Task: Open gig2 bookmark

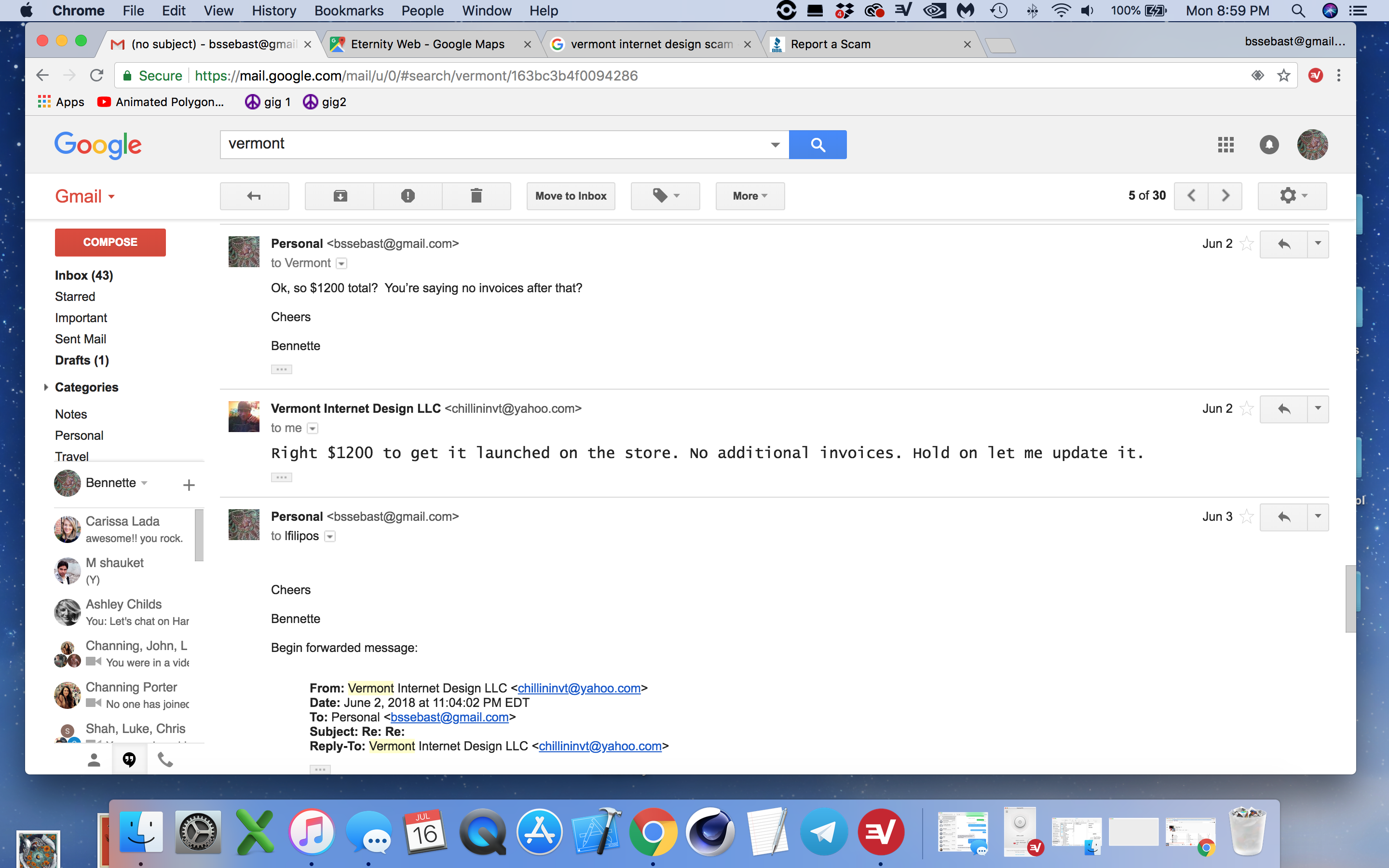Action: click(325, 102)
